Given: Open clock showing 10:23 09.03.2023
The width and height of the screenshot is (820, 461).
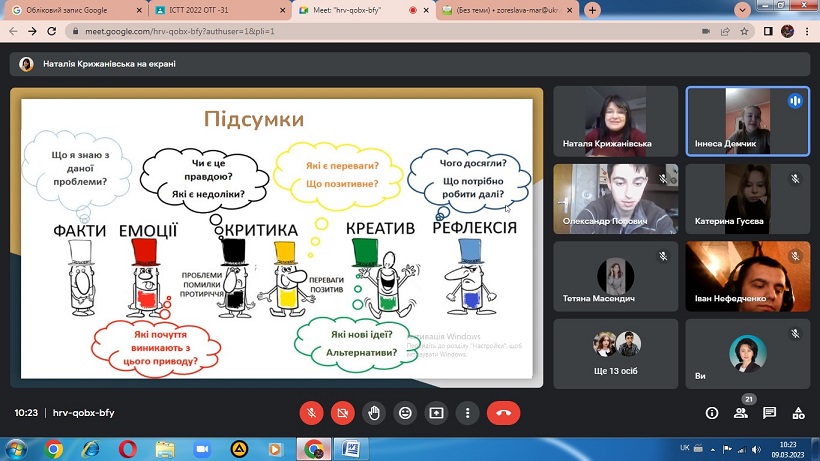Looking at the screenshot, I should pyautogui.click(x=788, y=450).
